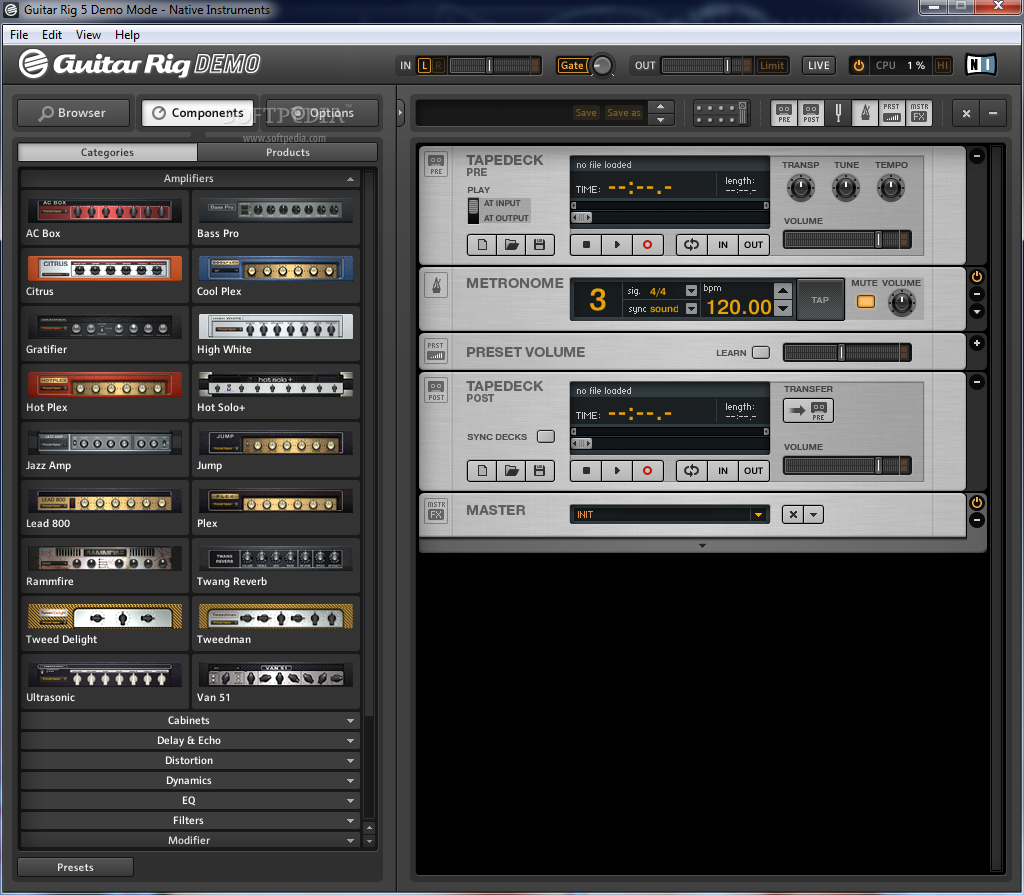Image resolution: width=1024 pixels, height=895 pixels.
Task: Play in Tapedeck Pre
Action: [x=617, y=245]
